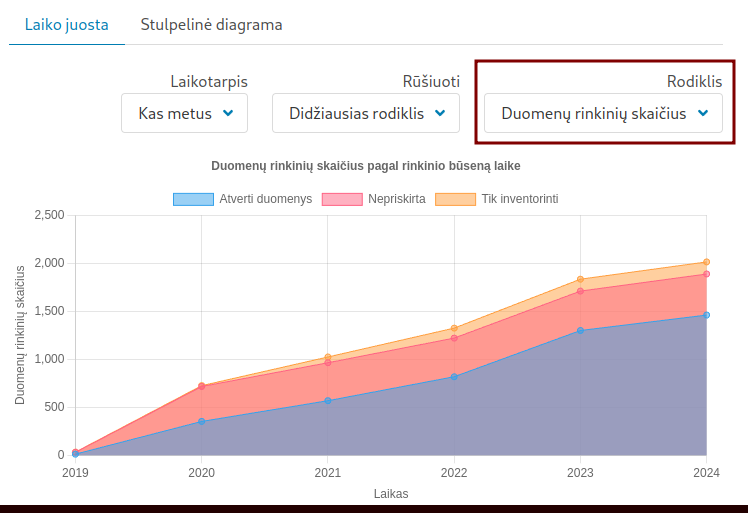748x513 pixels.
Task: Select the orange Tik inventorinti point at 2023
Action: [581, 280]
